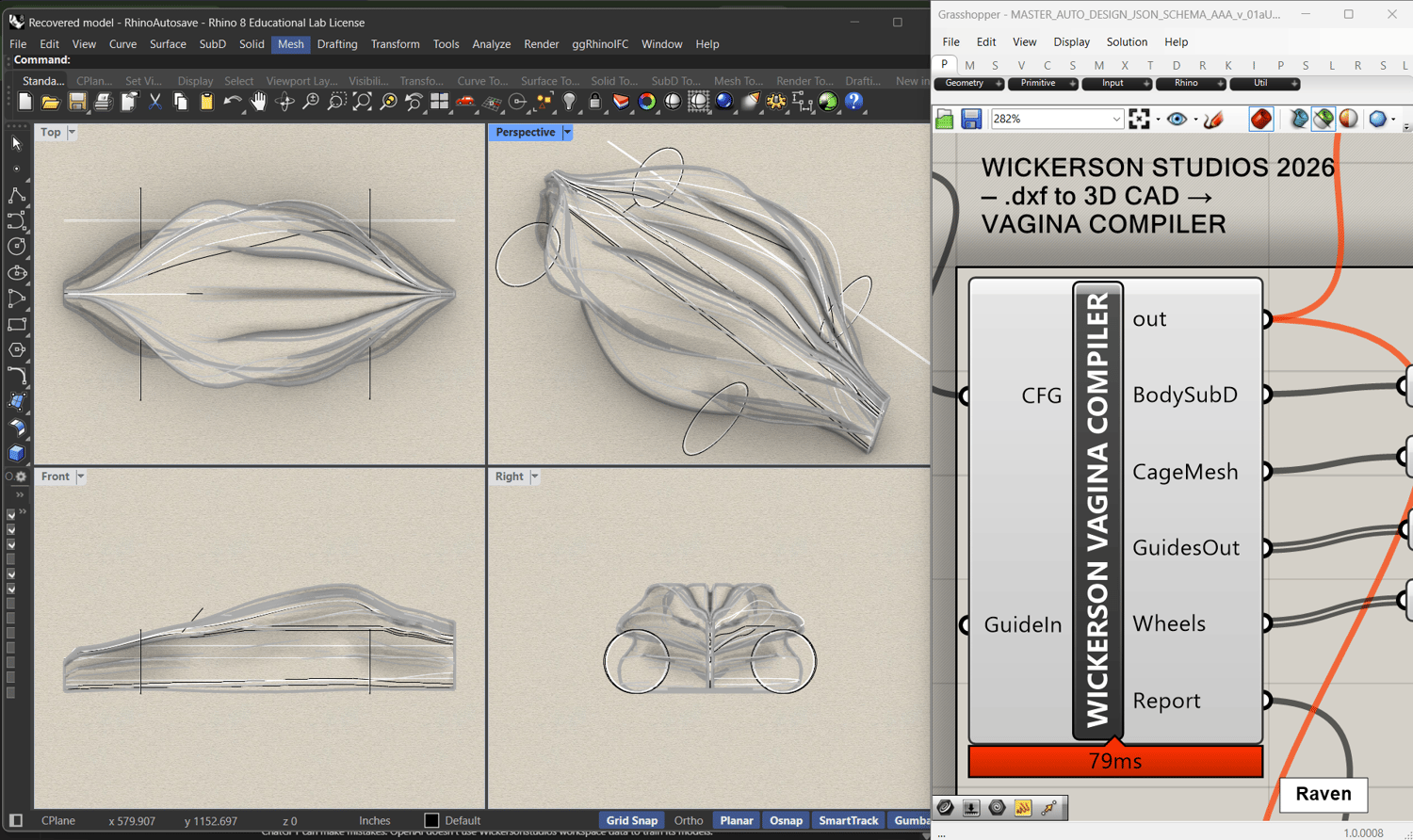Open the Solution menu in Grasshopper
The image size is (1413, 840).
pyautogui.click(x=1127, y=42)
